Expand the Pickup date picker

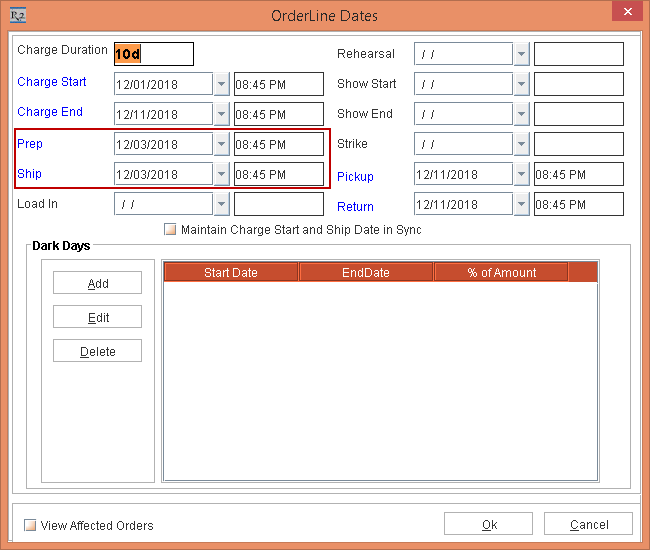(521, 174)
